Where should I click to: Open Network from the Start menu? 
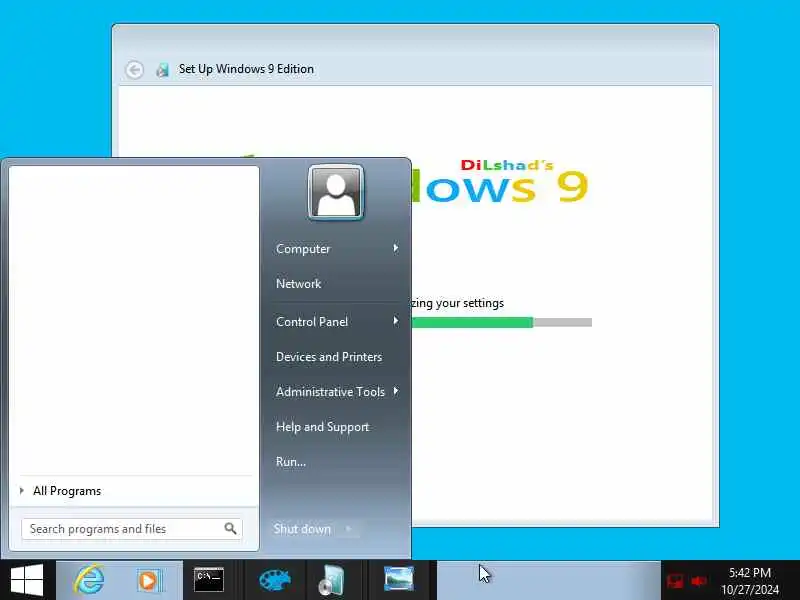[x=298, y=284]
